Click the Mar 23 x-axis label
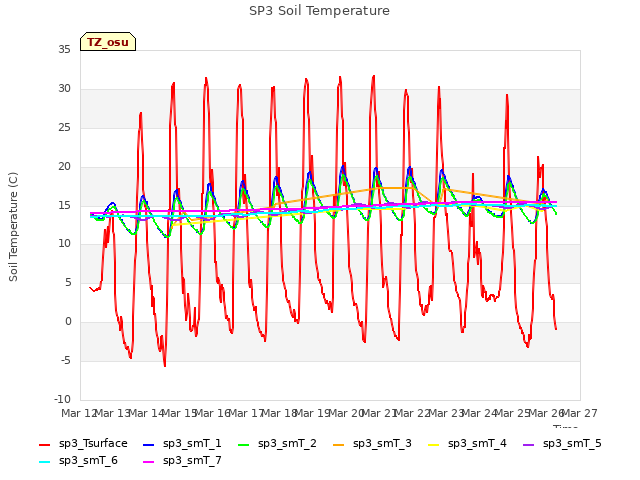This screenshot has width=640, height=480. tap(446, 413)
